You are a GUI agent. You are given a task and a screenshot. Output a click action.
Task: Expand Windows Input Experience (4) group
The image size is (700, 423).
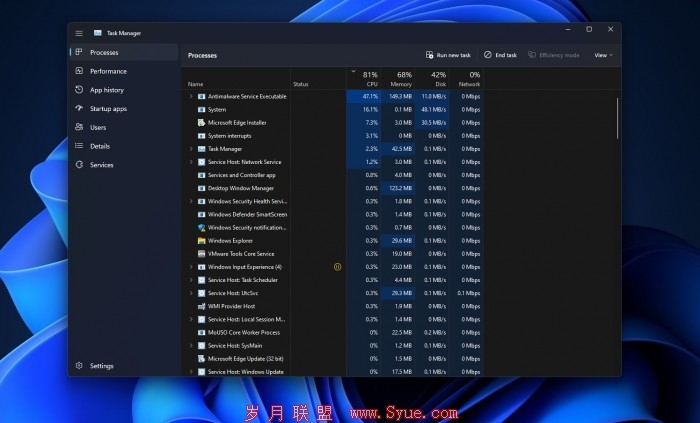point(191,267)
